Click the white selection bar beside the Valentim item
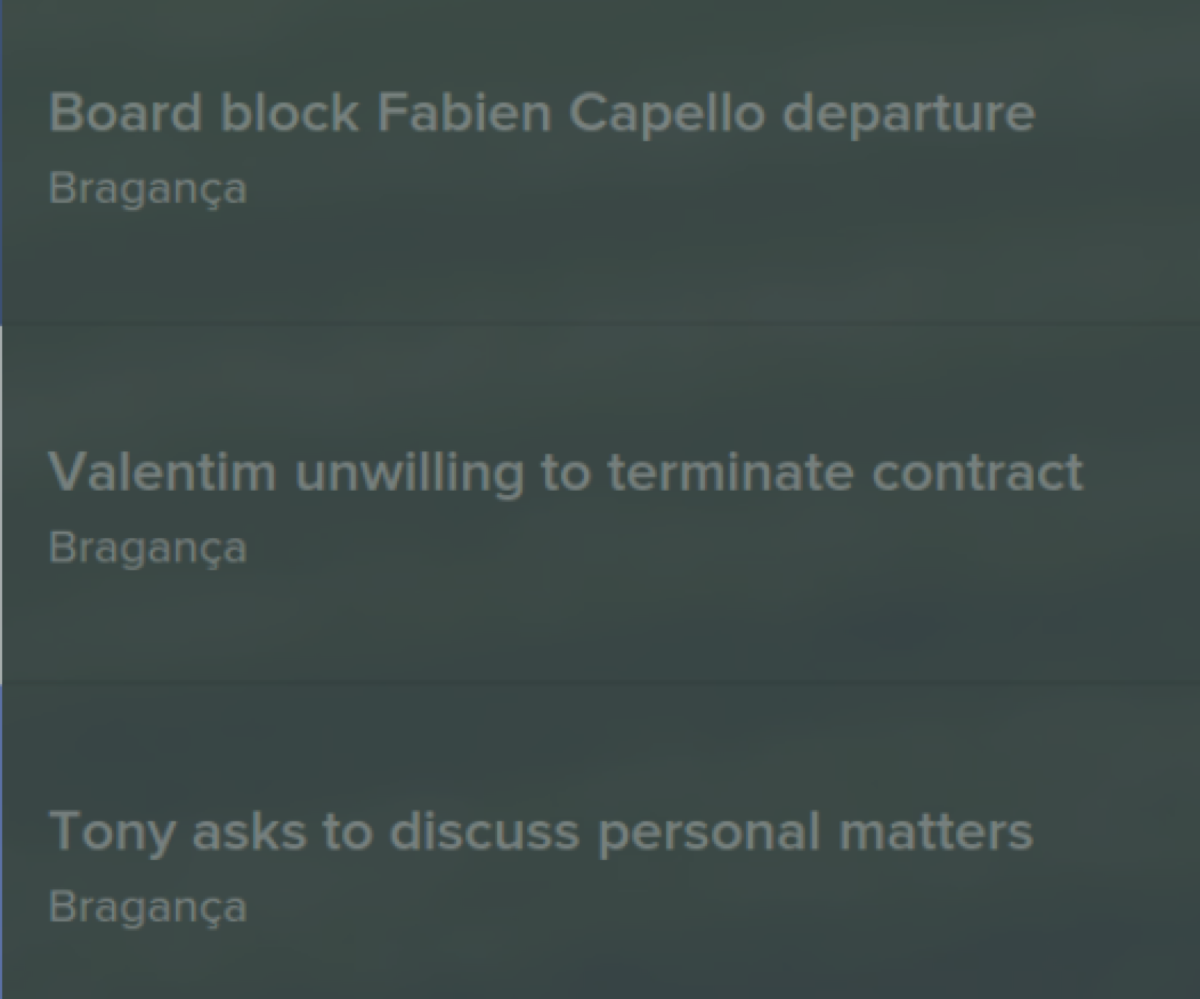The height and width of the screenshot is (999, 1200). [1, 503]
